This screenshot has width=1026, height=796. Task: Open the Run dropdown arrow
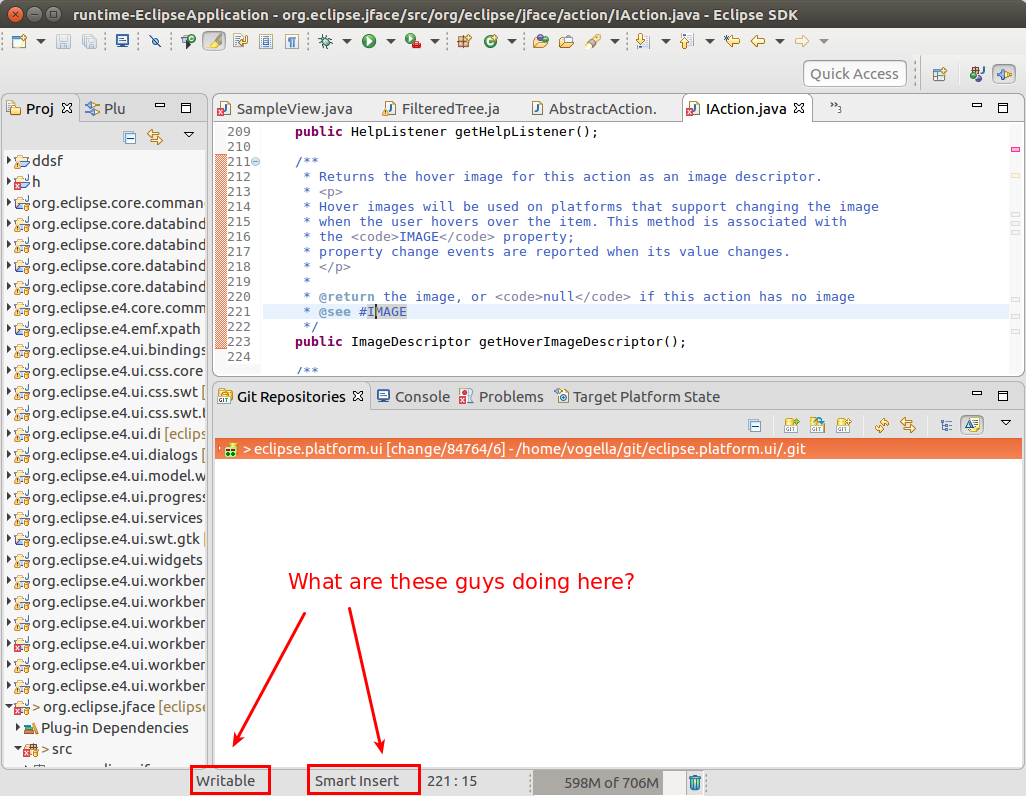pyautogui.click(x=391, y=41)
